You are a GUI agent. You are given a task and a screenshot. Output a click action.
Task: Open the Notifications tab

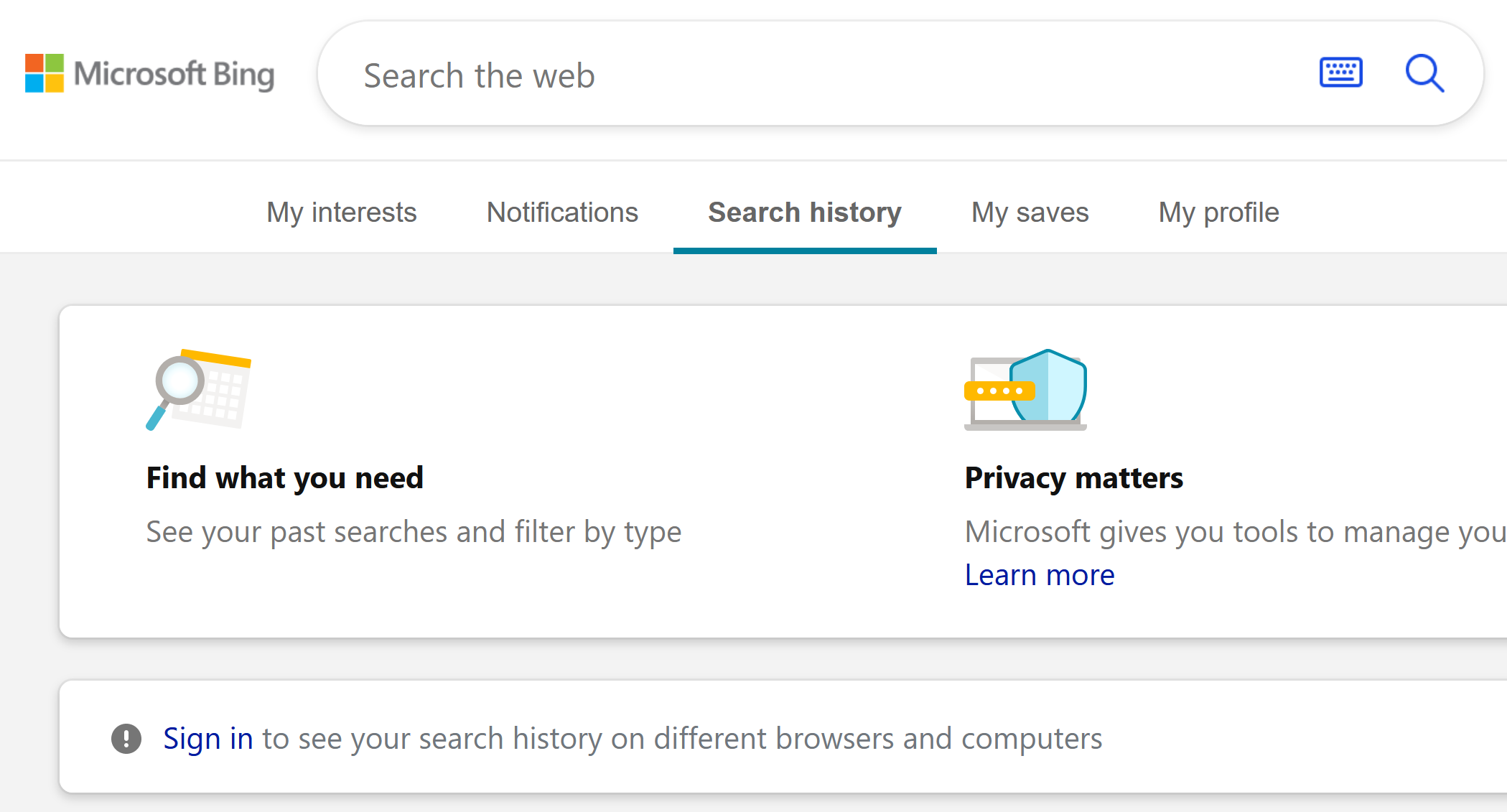point(562,212)
